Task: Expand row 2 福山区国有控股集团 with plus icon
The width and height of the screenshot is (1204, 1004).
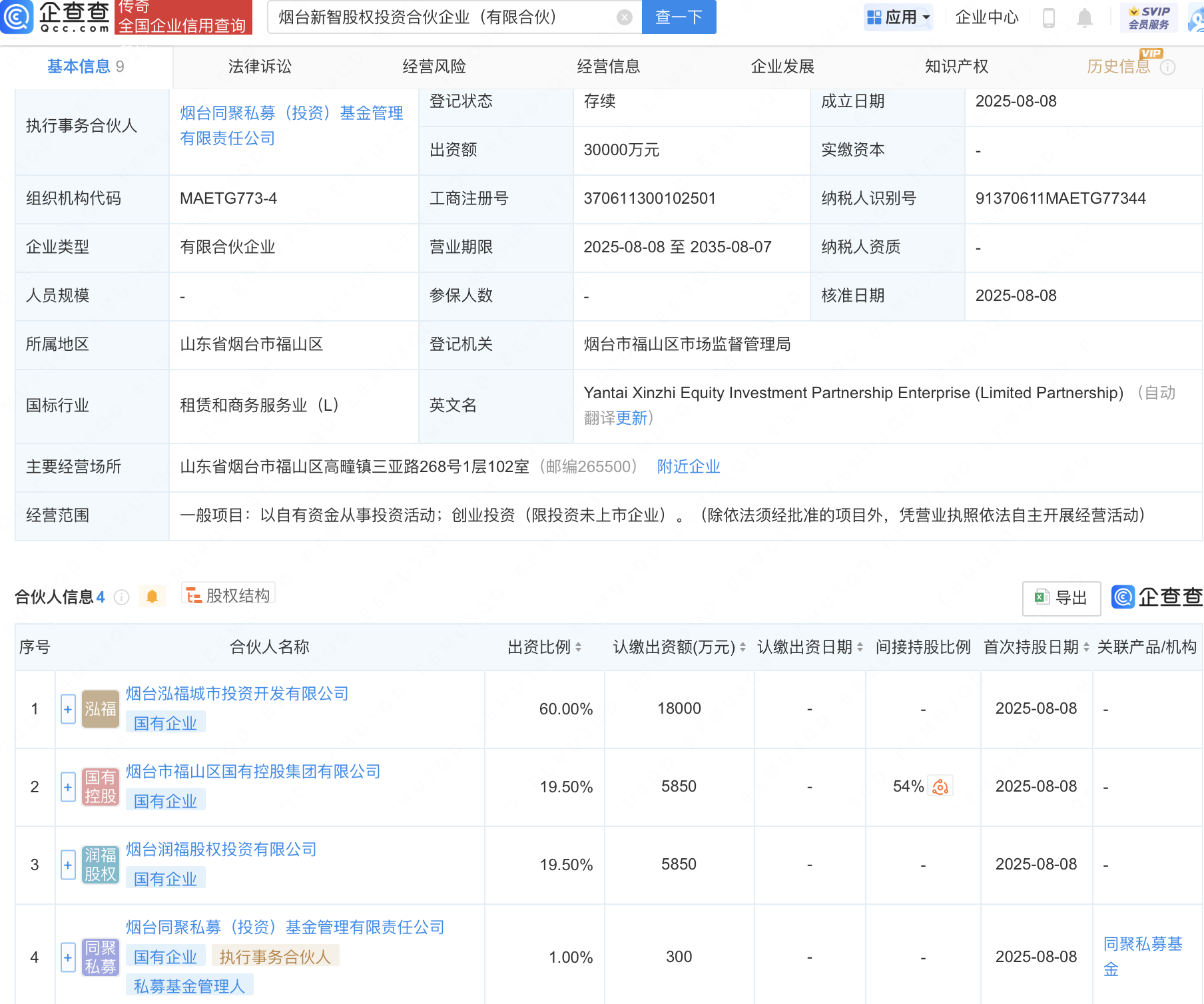Action: [68, 788]
